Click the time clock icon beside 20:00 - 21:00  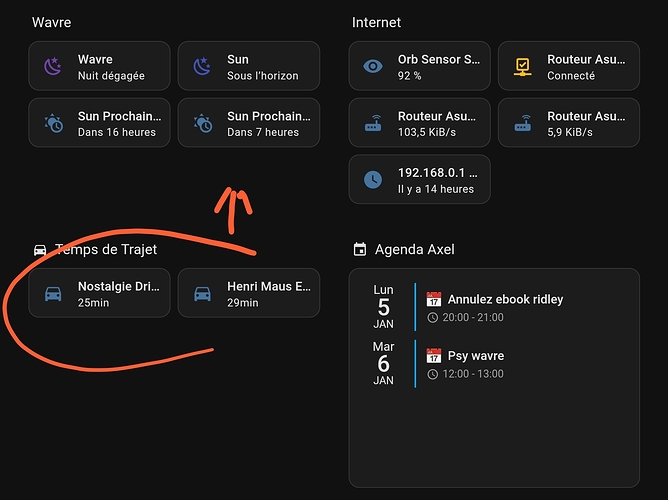[432, 318]
